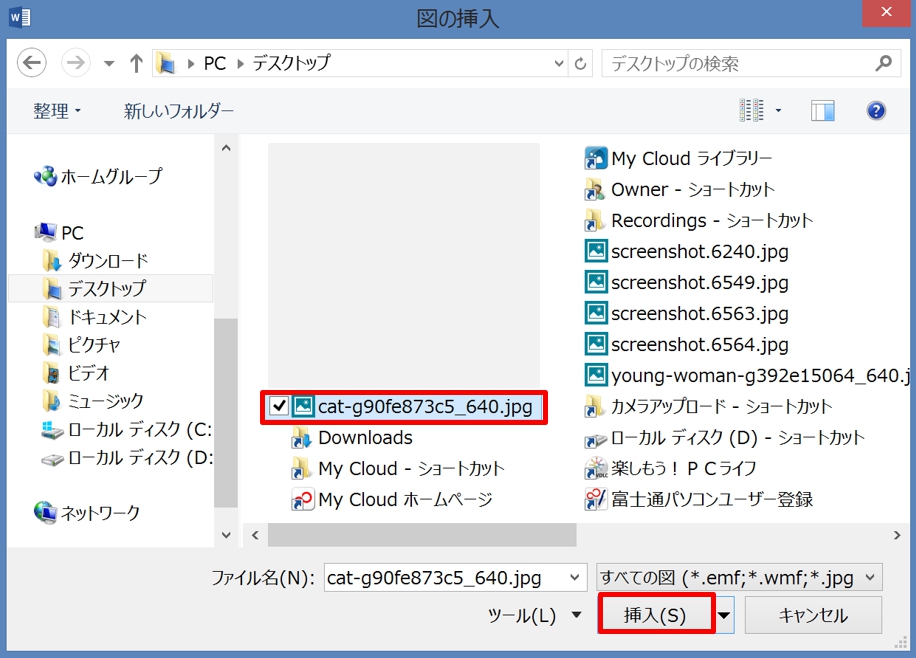Click navigation pane scroll down arrow
The height and width of the screenshot is (658, 916).
(x=226, y=535)
